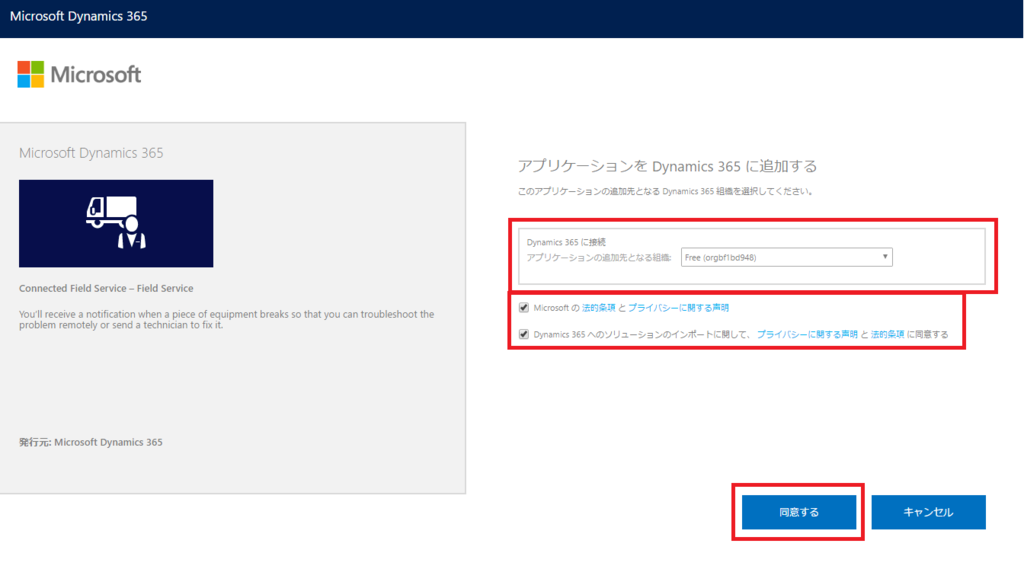Click the Dynamics 365 に接続 label
The image size is (1024, 582).
point(566,242)
